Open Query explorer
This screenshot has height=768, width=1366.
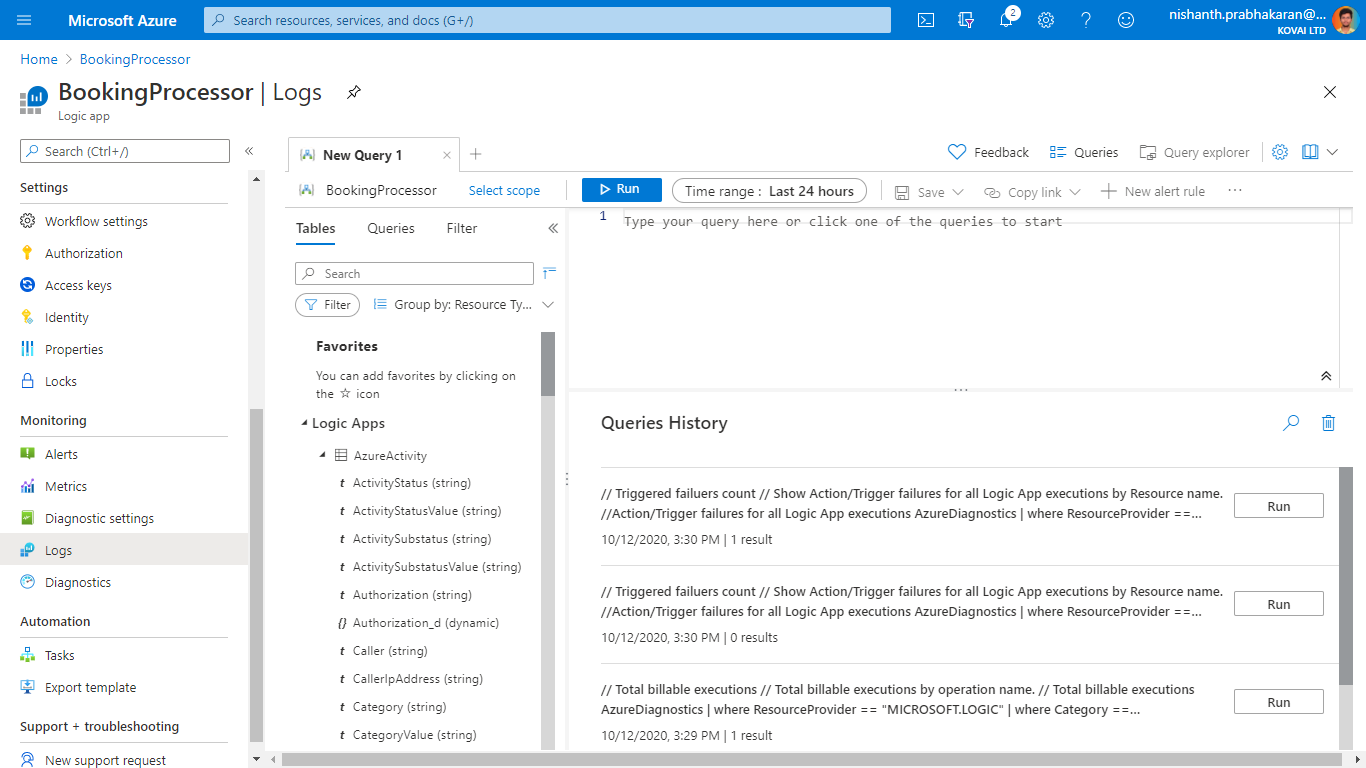click(1195, 152)
